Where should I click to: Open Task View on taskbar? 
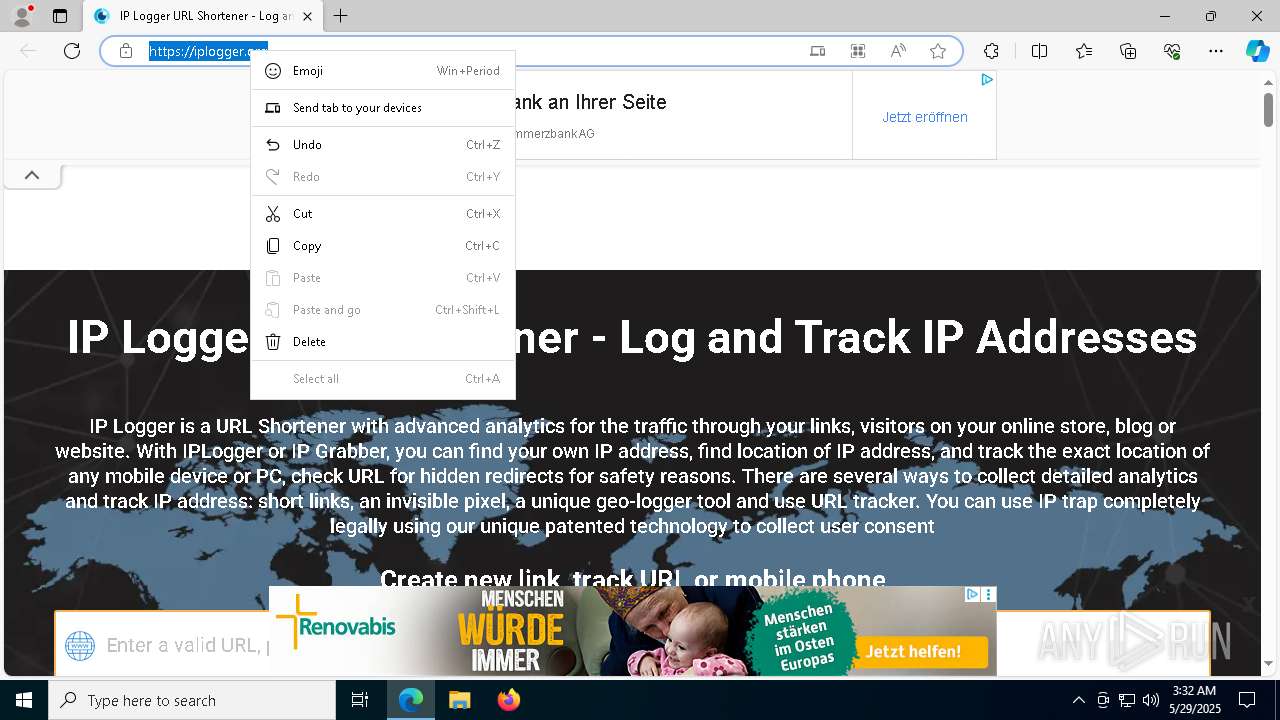coord(360,700)
